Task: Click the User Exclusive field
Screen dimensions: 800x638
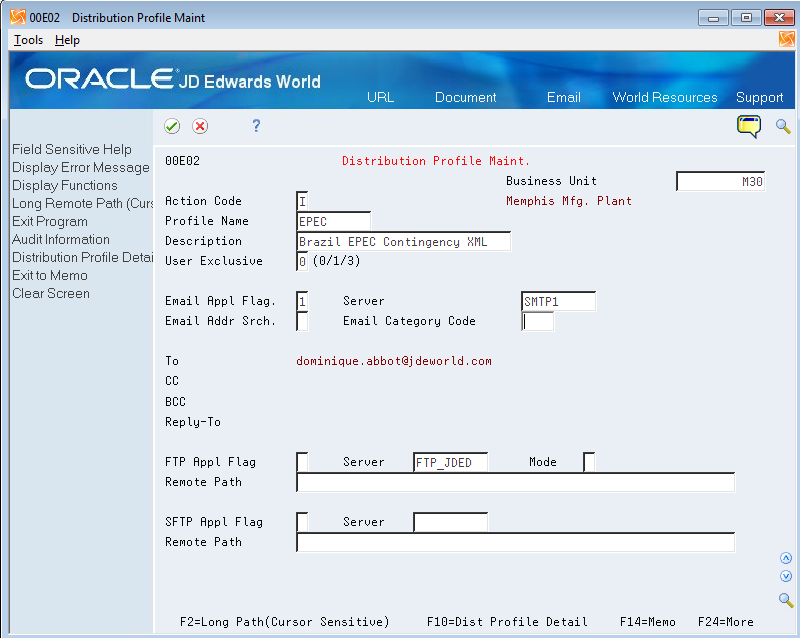Action: tap(302, 261)
